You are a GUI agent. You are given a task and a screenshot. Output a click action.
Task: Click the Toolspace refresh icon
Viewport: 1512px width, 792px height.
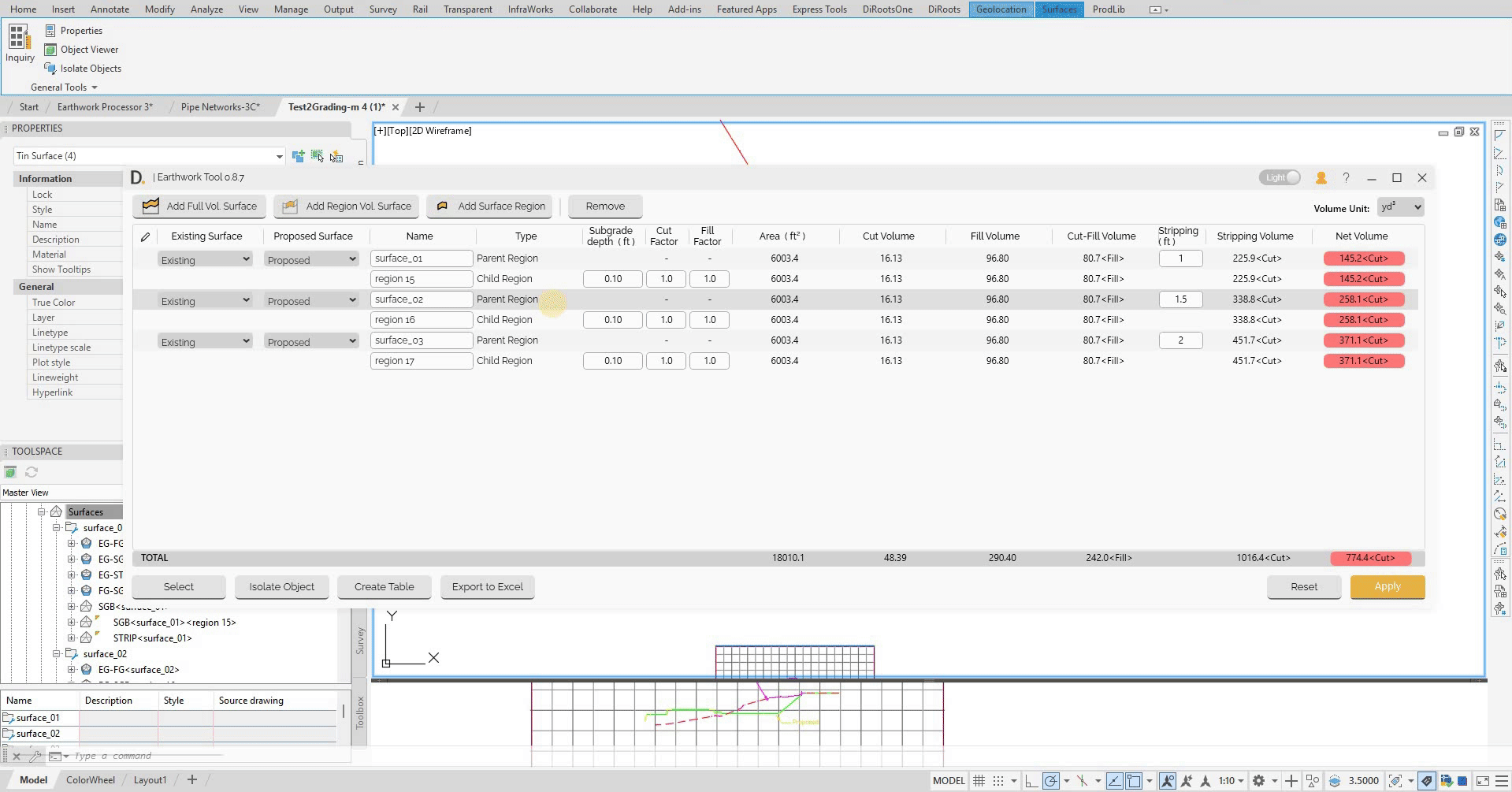(x=32, y=472)
